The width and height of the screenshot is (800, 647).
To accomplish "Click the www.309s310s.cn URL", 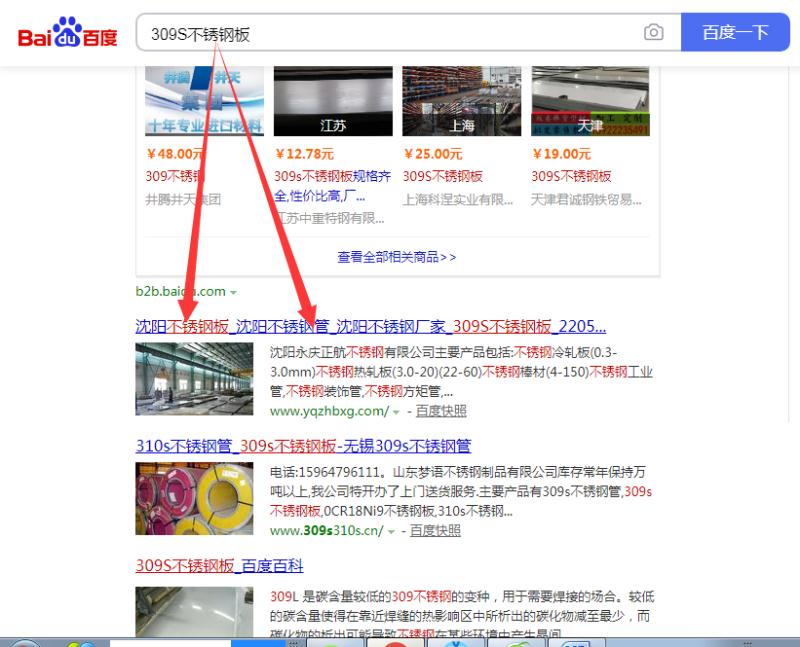I will (327, 531).
